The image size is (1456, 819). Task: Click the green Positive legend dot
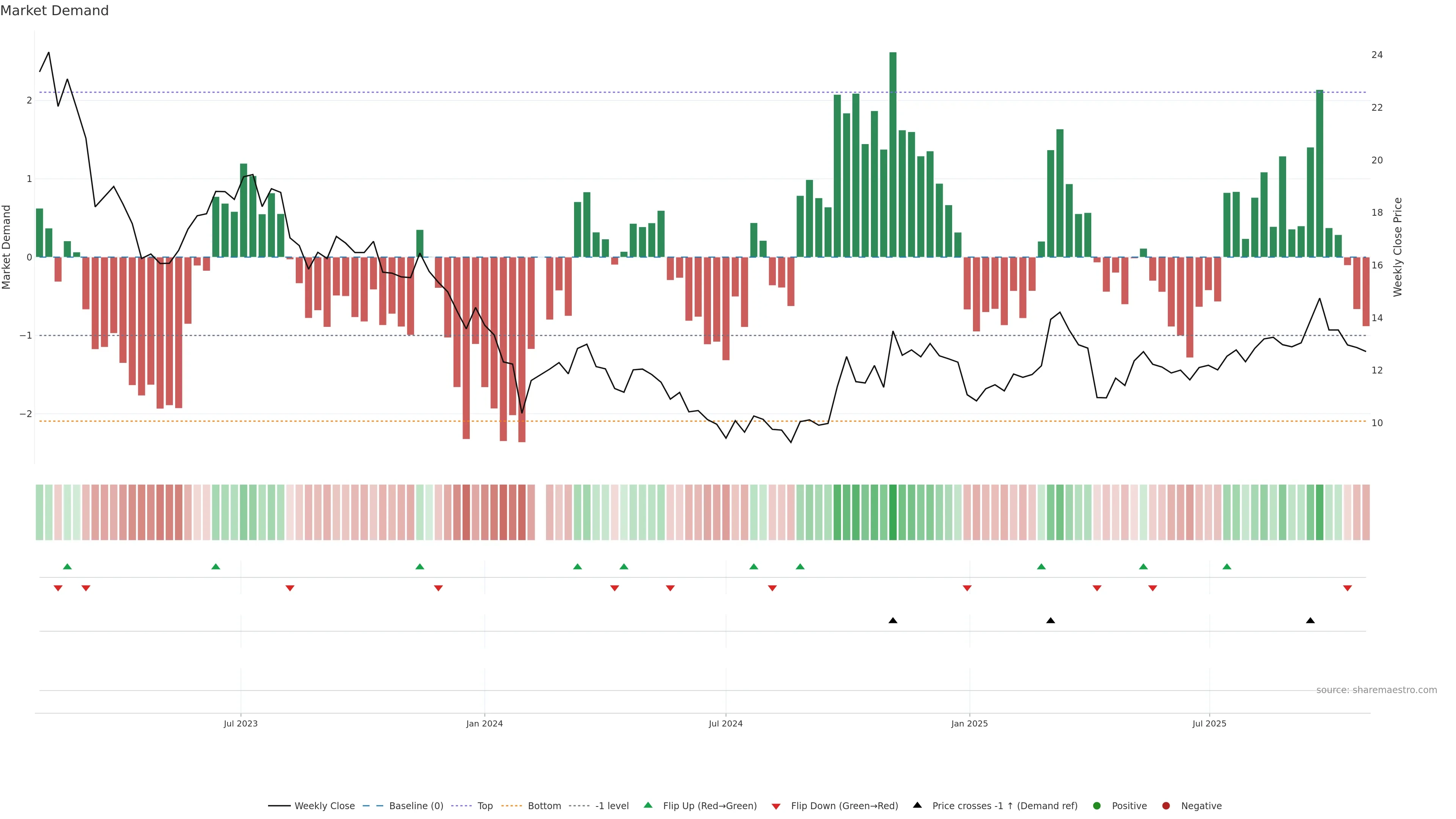[x=1097, y=806]
